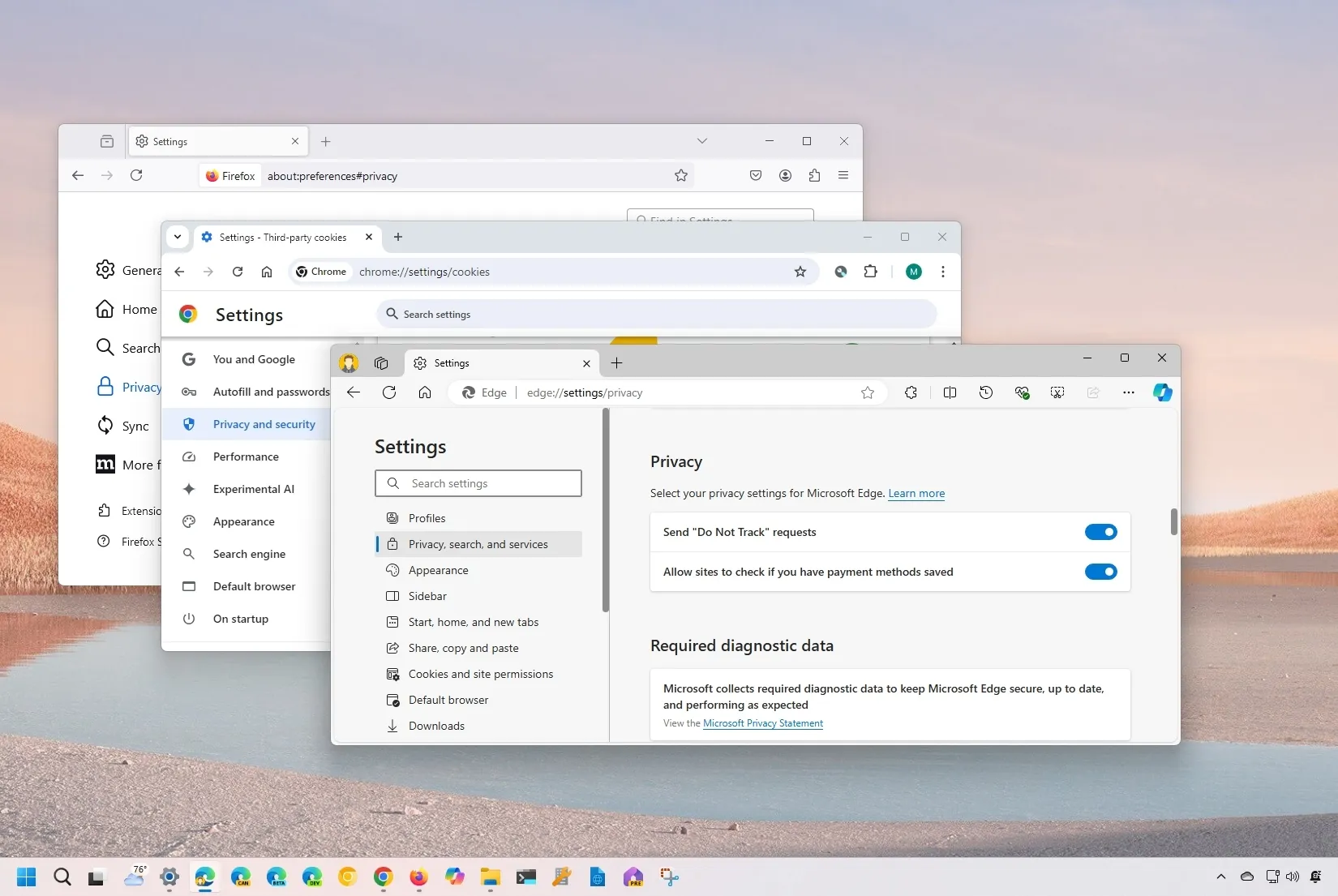
Task: Close the Edge Settings tab
Action: tap(587, 363)
